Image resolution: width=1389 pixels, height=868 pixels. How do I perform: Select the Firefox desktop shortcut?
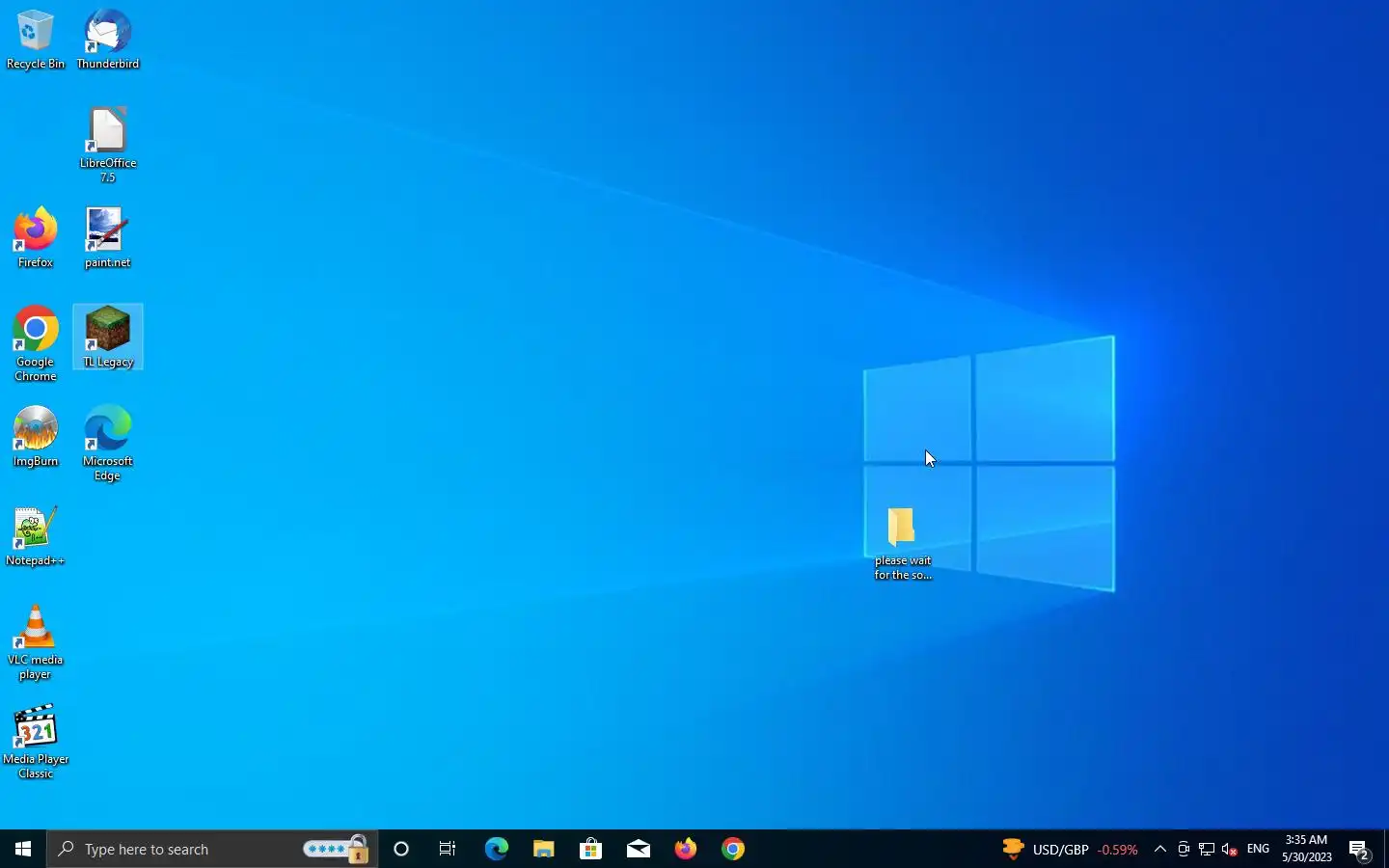36,238
